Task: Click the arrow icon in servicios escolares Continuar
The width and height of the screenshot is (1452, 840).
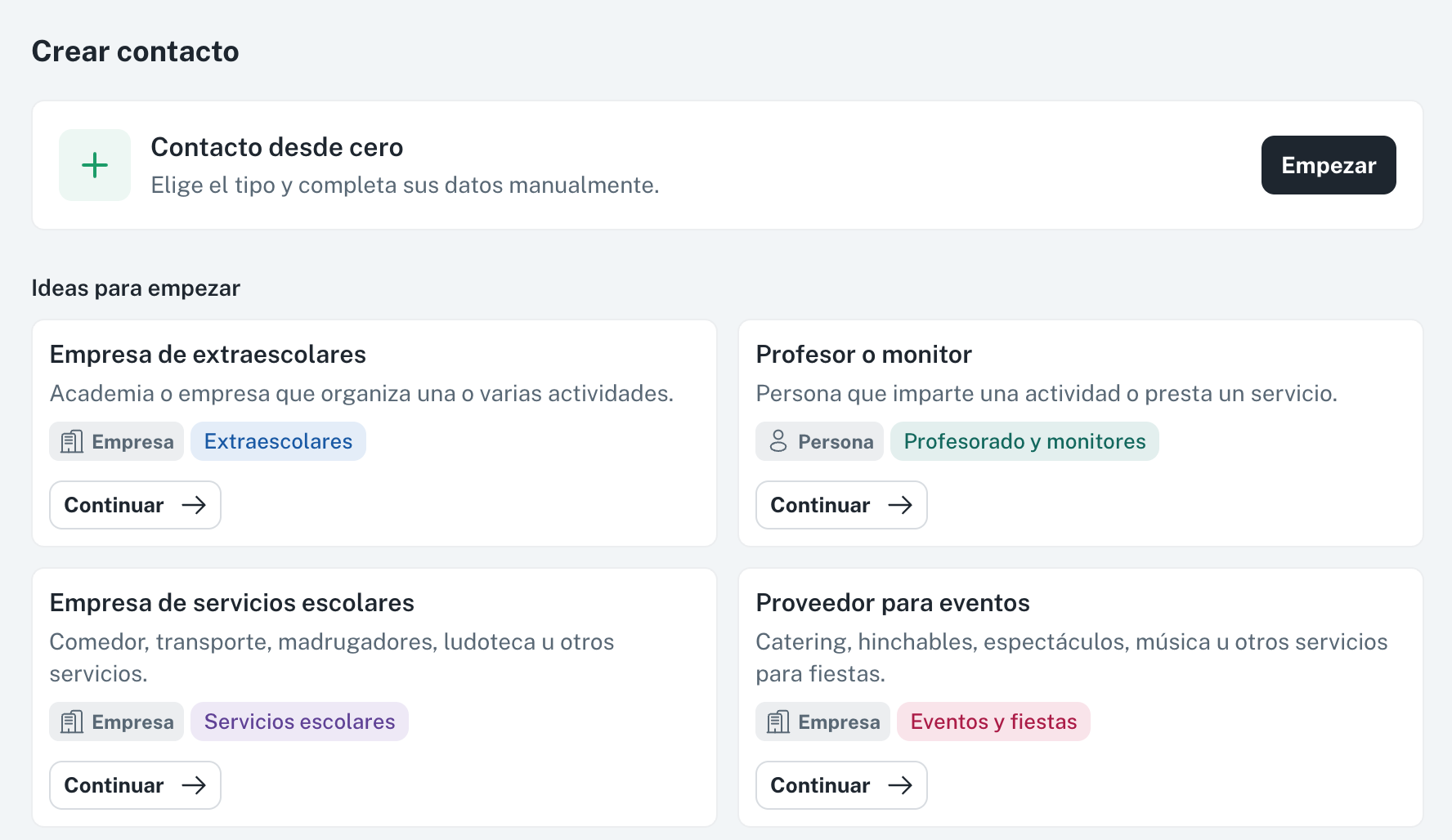Action: pyautogui.click(x=194, y=785)
